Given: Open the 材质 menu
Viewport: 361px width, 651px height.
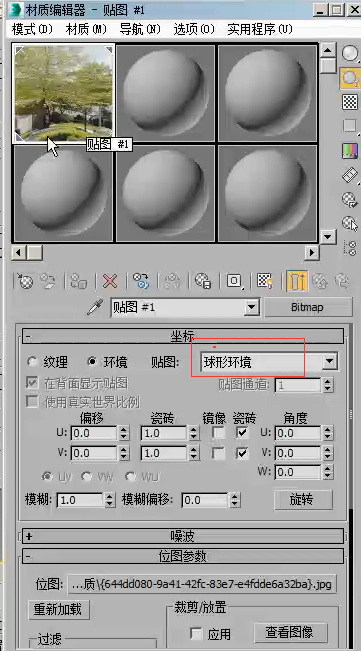Looking at the screenshot, I should pos(86,29).
